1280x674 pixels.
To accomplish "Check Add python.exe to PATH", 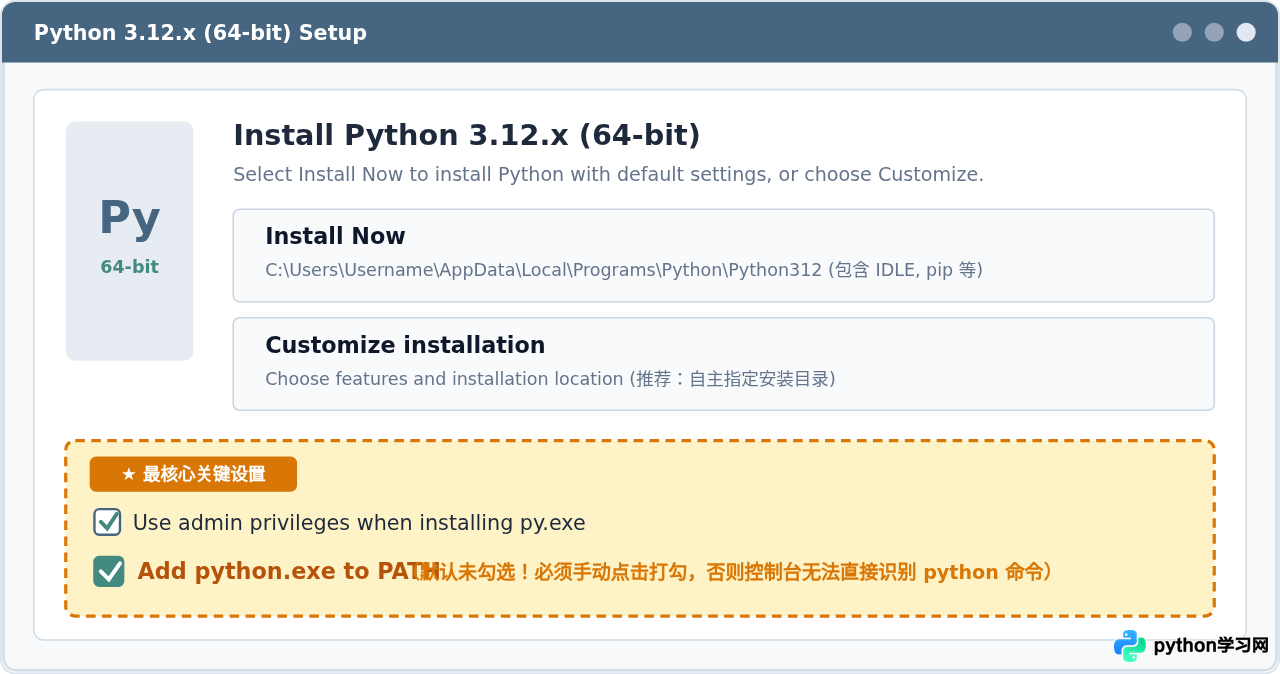I will pos(109,571).
